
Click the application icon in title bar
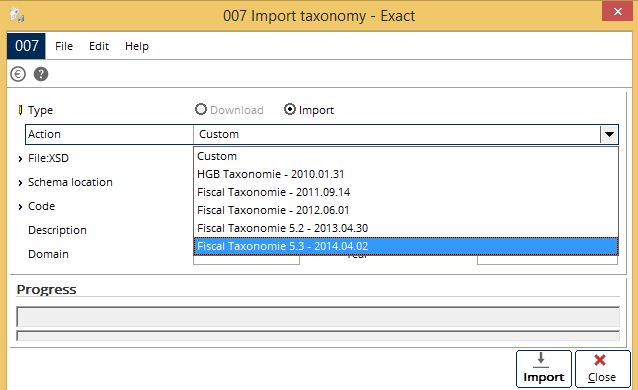click(x=17, y=15)
